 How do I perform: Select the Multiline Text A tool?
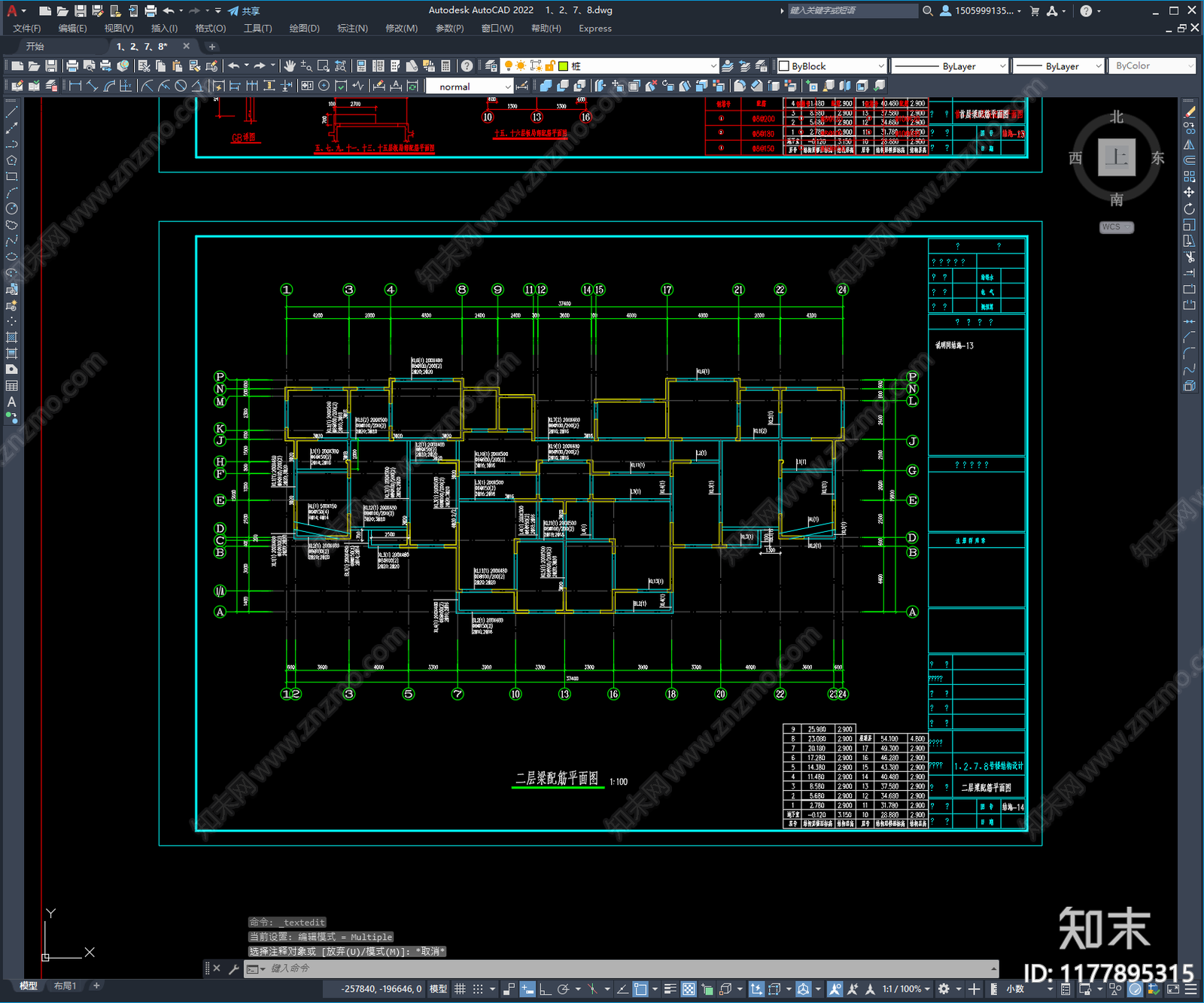point(11,402)
